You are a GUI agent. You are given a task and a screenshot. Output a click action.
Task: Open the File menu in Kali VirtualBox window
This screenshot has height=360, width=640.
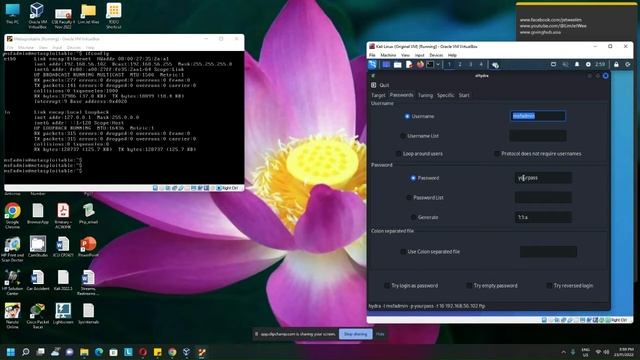pos(372,55)
